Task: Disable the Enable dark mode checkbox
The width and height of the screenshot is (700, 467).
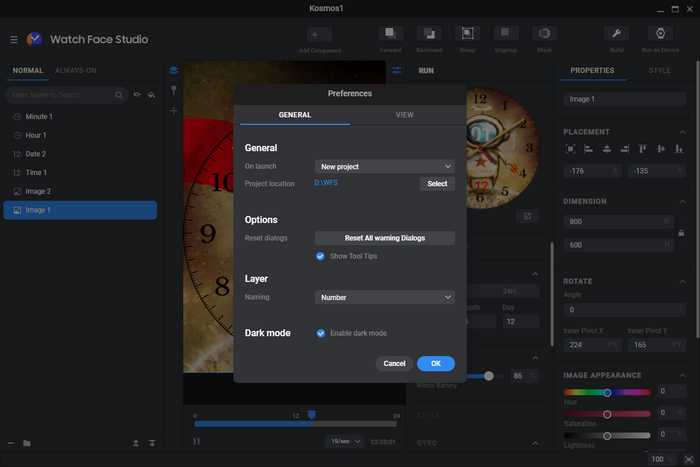Action: coord(321,333)
